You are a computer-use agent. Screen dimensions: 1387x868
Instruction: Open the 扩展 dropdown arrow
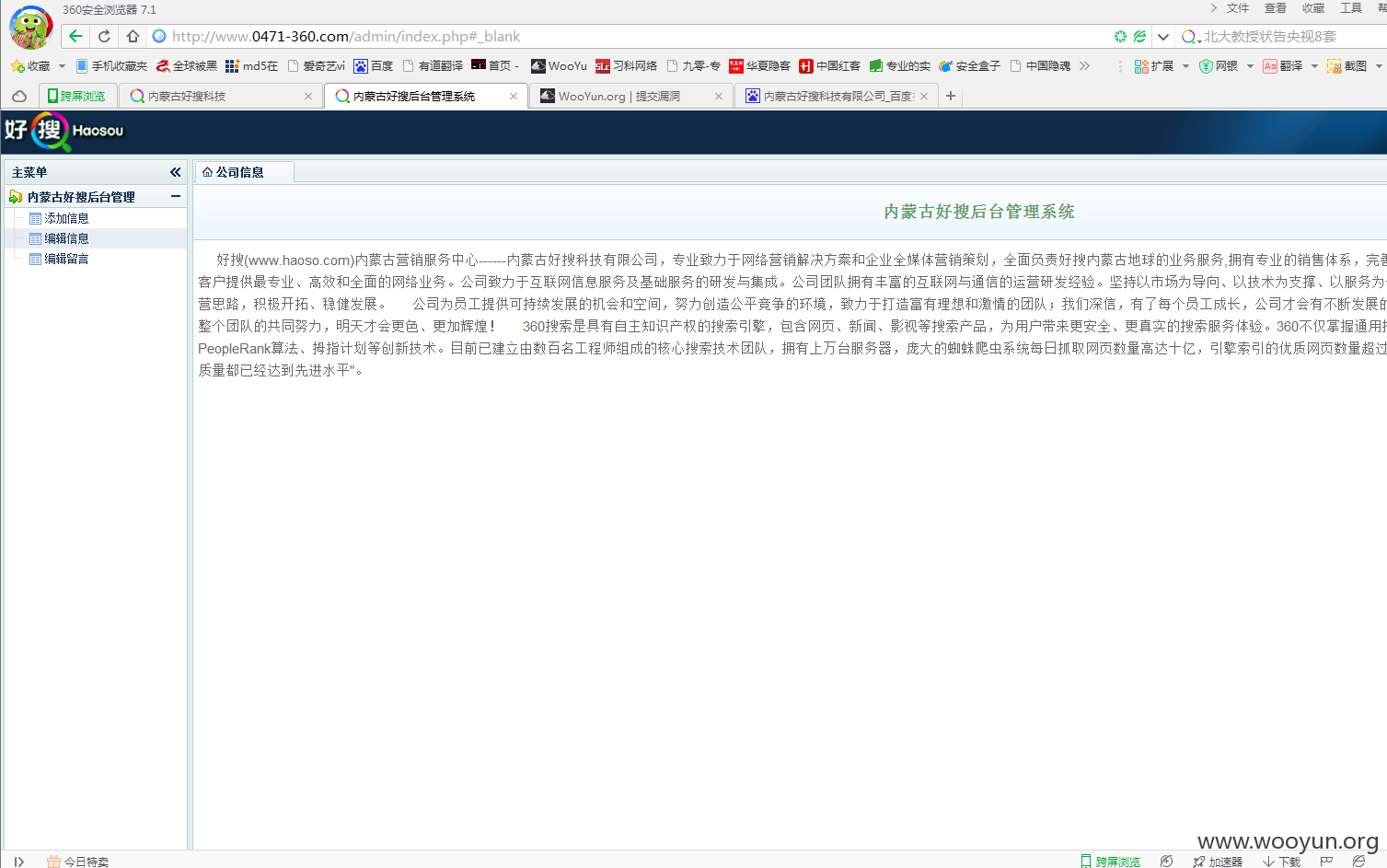pos(1185,66)
